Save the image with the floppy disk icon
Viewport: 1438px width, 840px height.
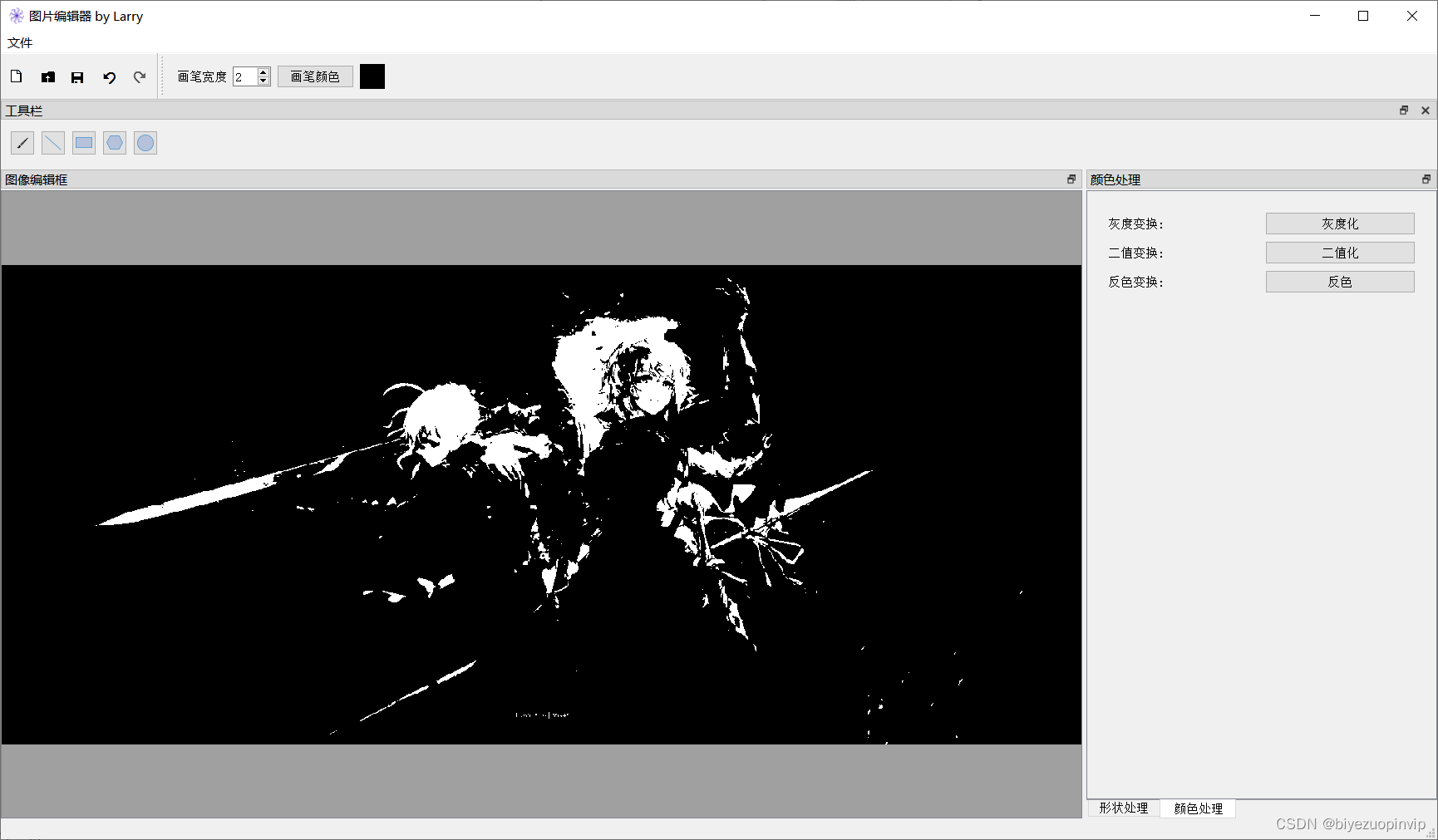coord(77,76)
